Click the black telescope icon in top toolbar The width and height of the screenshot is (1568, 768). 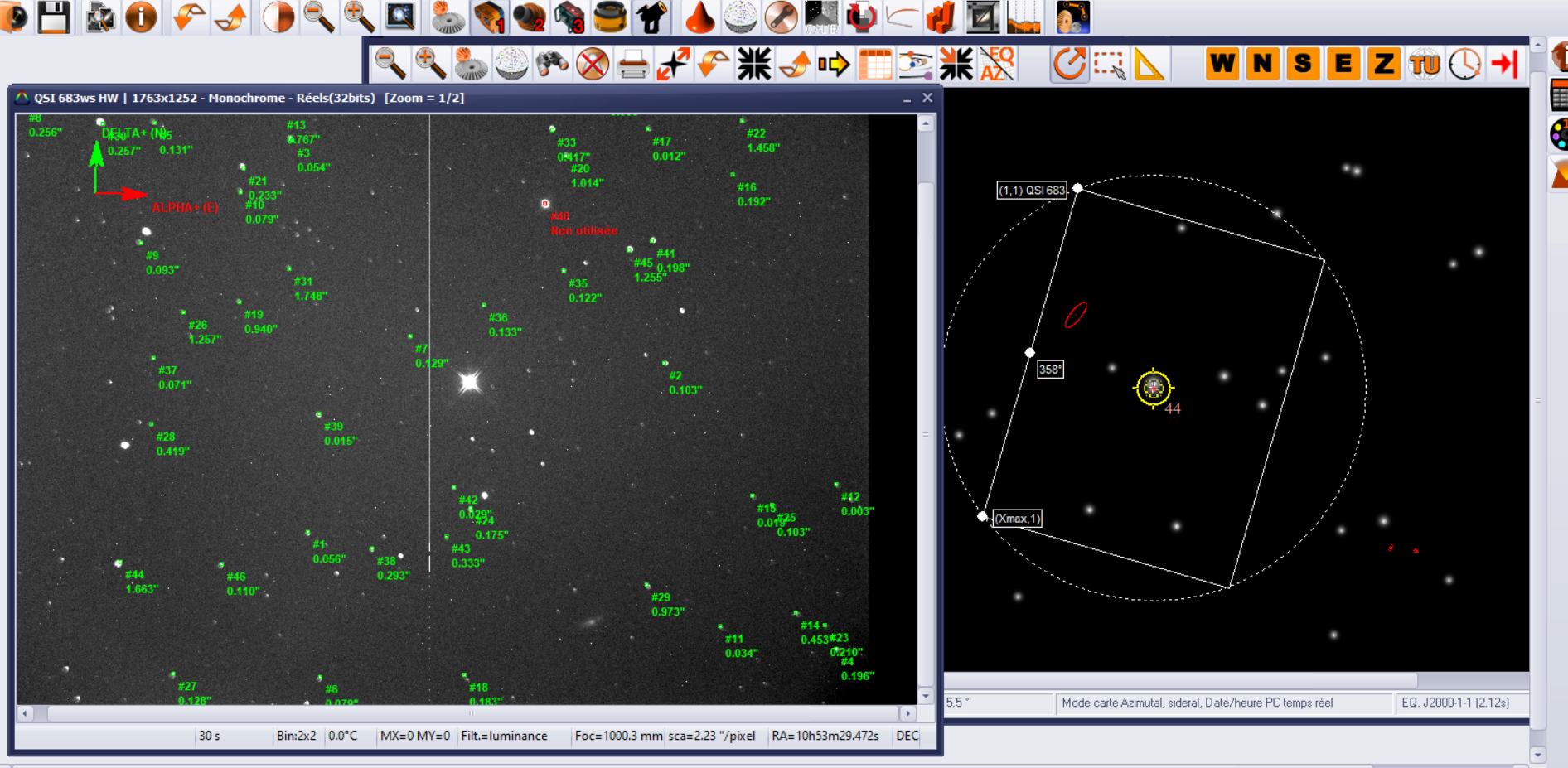coord(651,17)
